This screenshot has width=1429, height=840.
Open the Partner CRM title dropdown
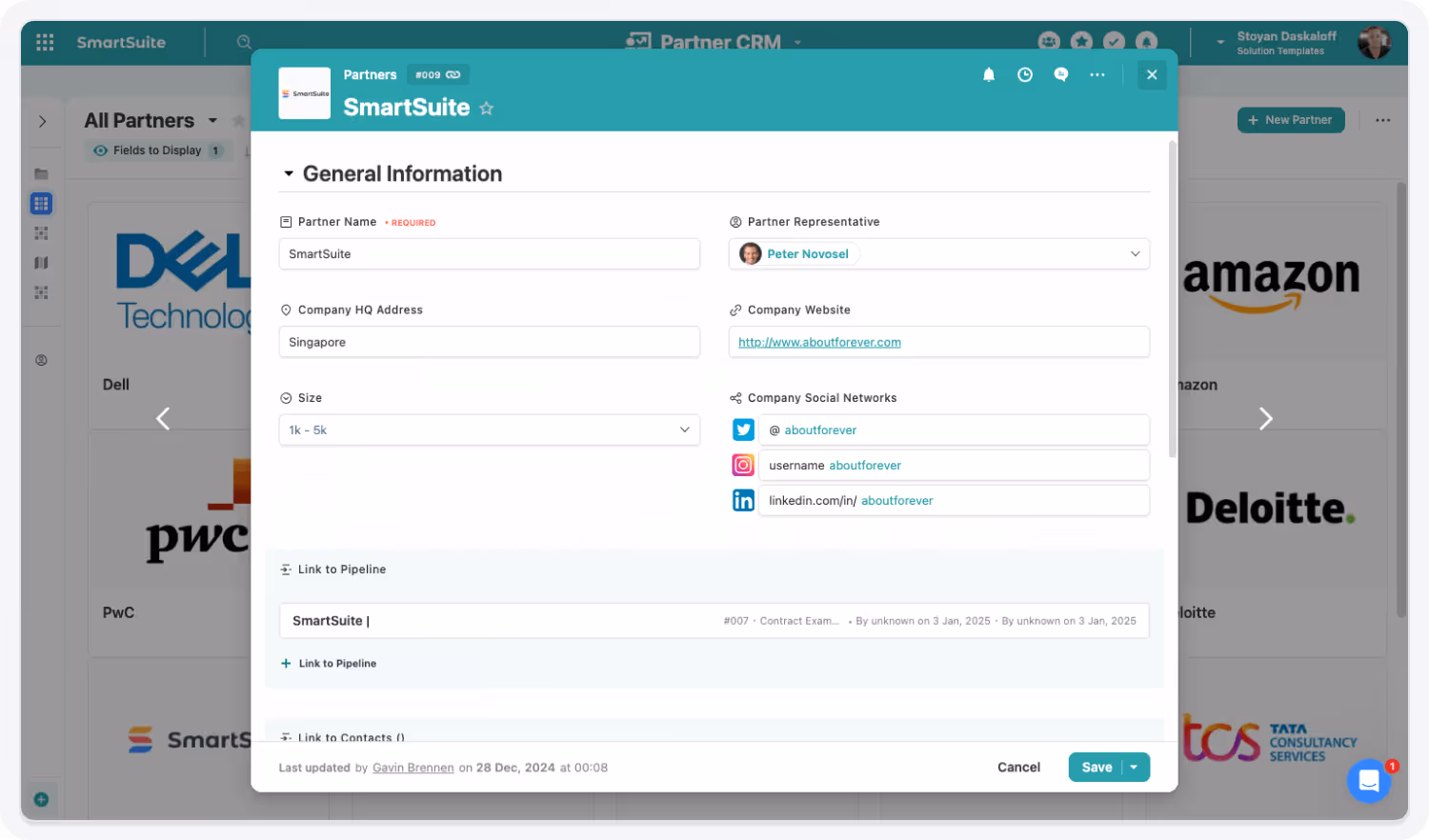click(x=798, y=42)
